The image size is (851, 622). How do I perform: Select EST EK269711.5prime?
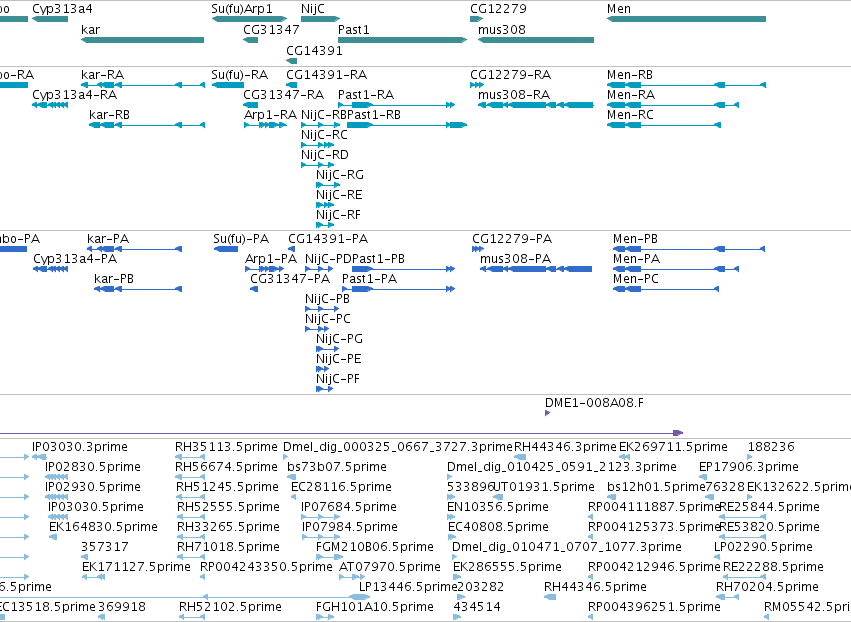[624, 457]
